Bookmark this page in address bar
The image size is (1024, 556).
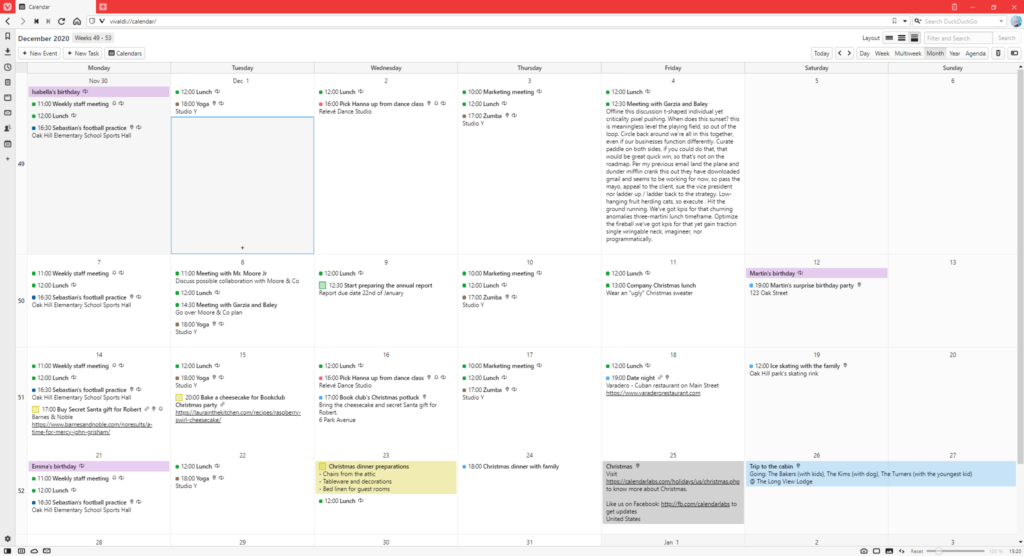point(894,22)
